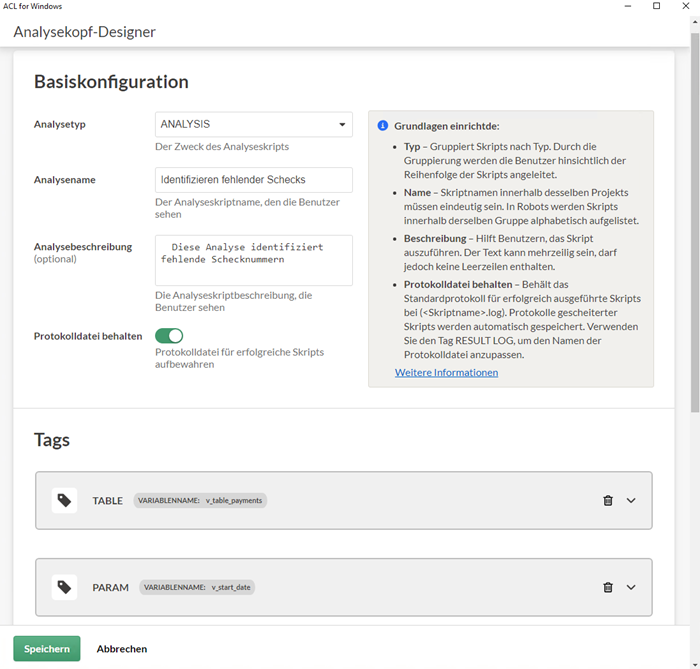This screenshot has height=669, width=700.
Task: Delete the TABLE tag with trash icon
Action: point(608,501)
